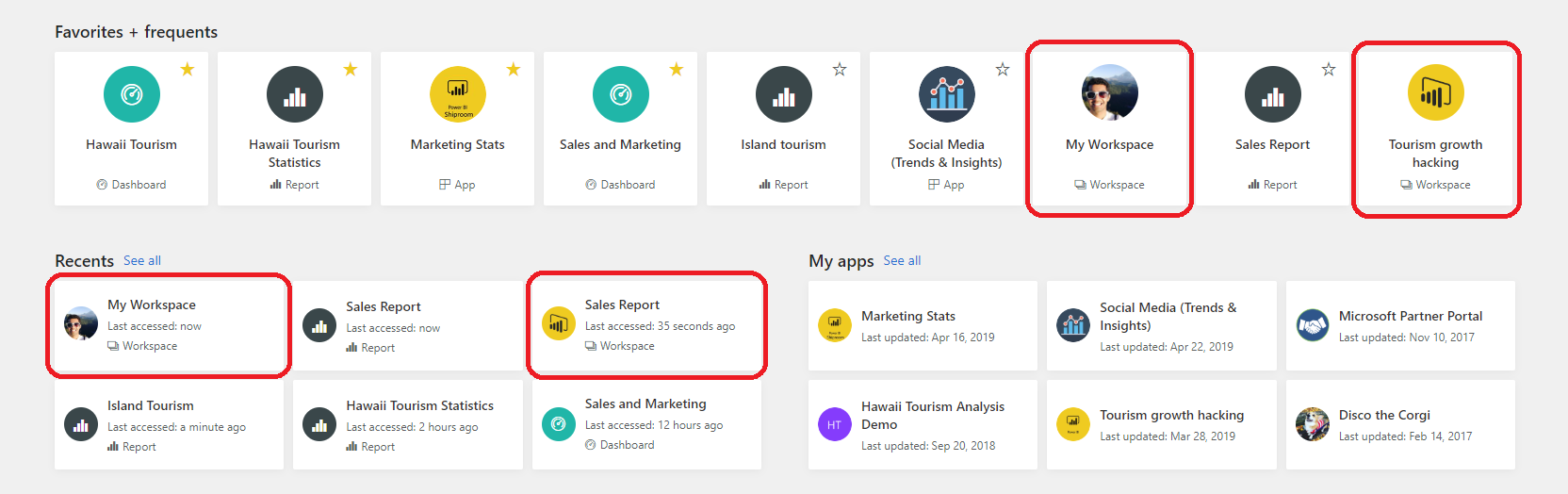Open the Hawaii Tourism dashboard teal gauge icon

pyautogui.click(x=132, y=94)
